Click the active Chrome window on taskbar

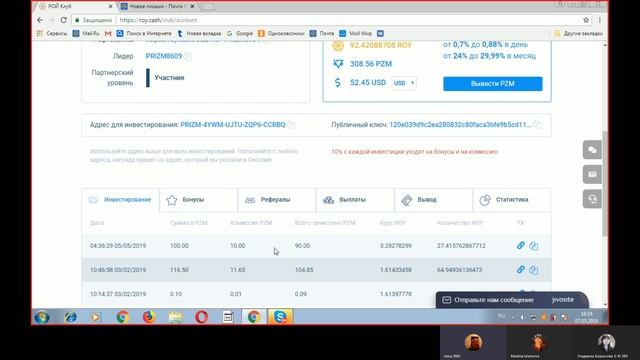click(x=254, y=317)
